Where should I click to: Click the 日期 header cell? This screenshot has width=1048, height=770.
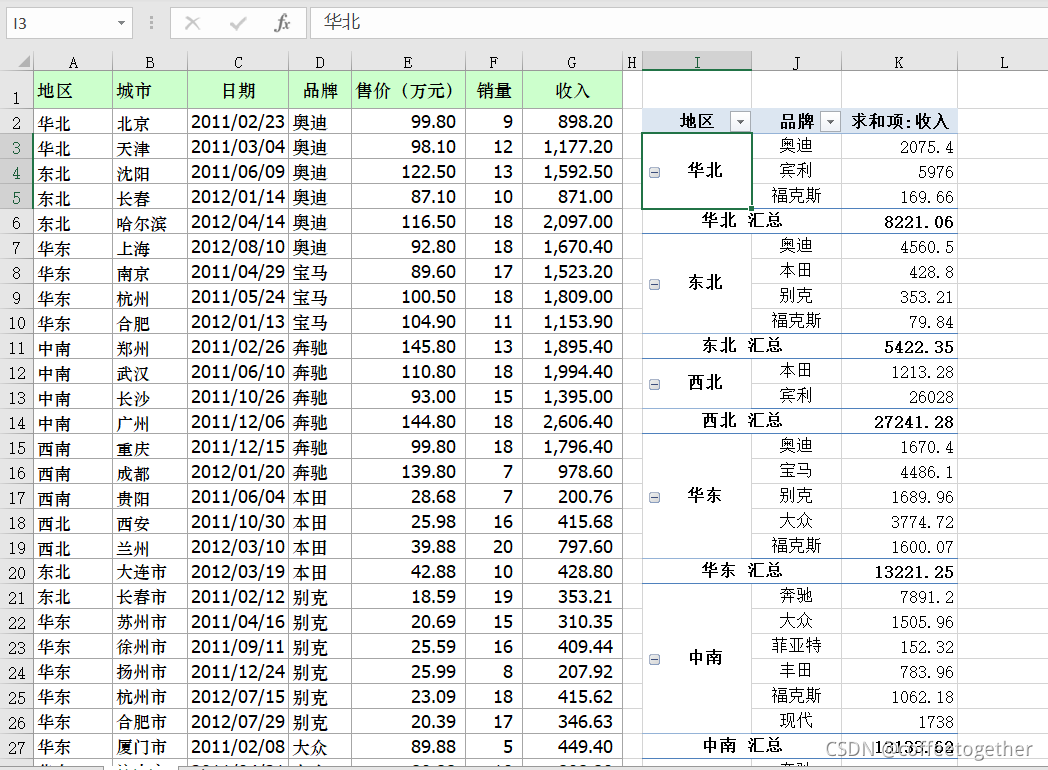pos(238,90)
